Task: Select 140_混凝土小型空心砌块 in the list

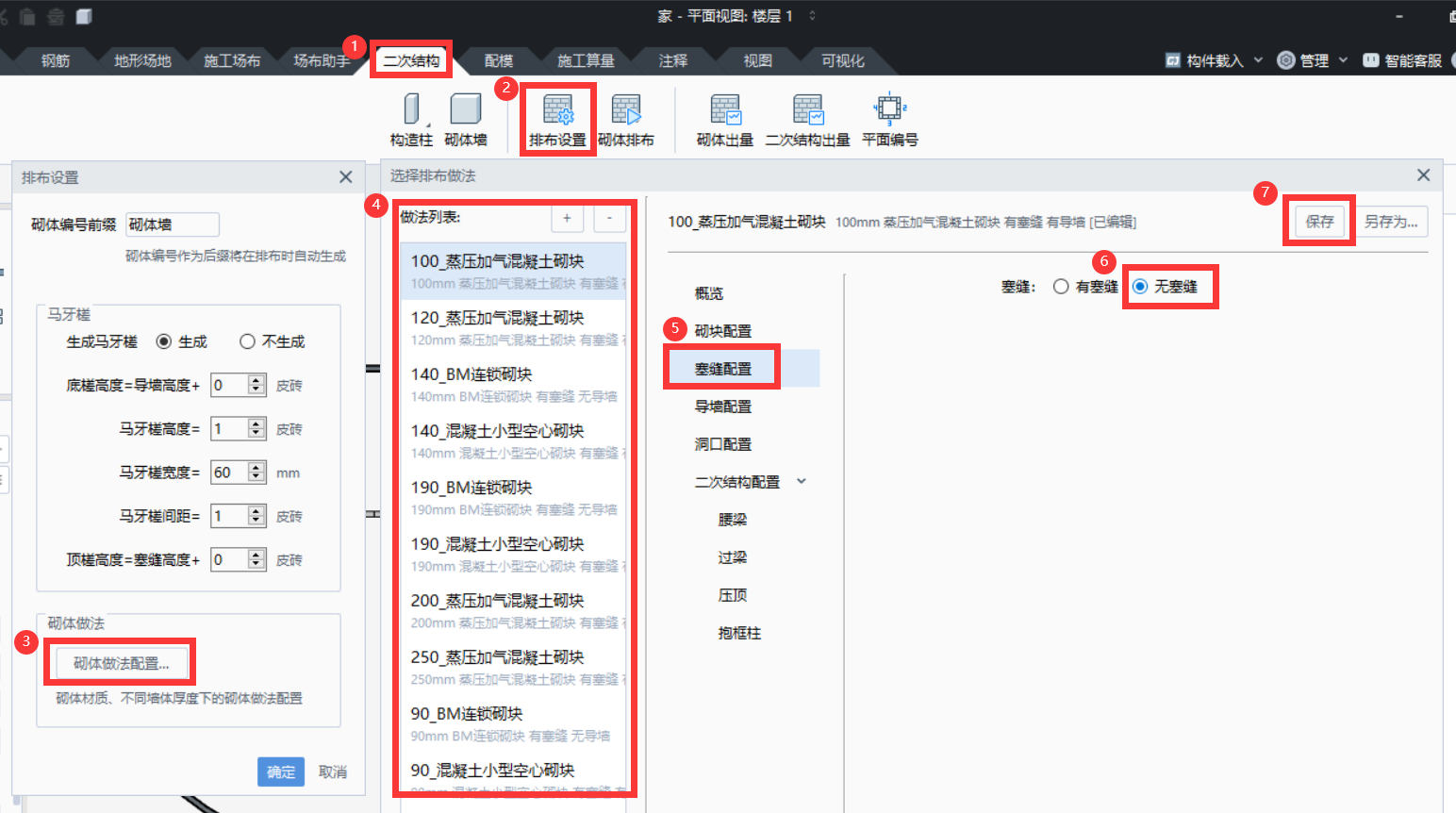Action: tap(513, 441)
